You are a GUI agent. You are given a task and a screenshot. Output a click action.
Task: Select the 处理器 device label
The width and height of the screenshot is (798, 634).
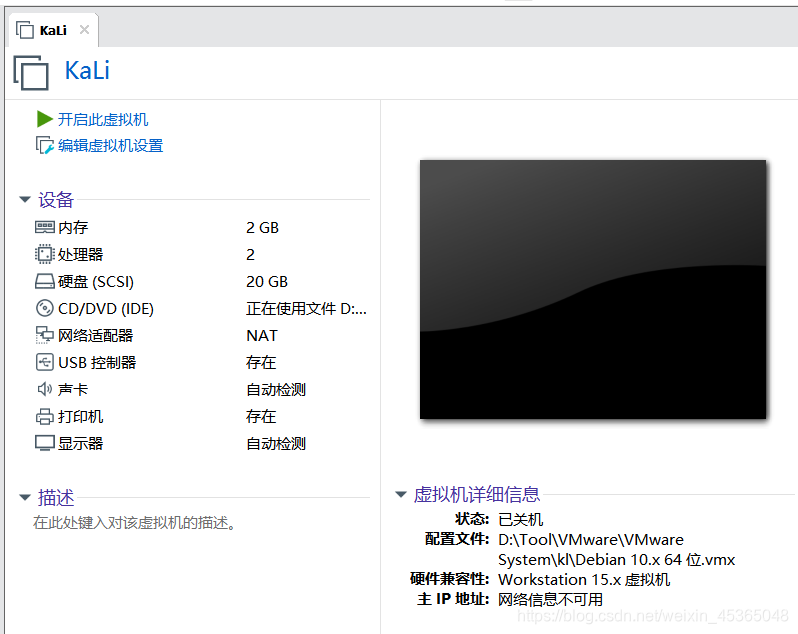tap(80, 254)
